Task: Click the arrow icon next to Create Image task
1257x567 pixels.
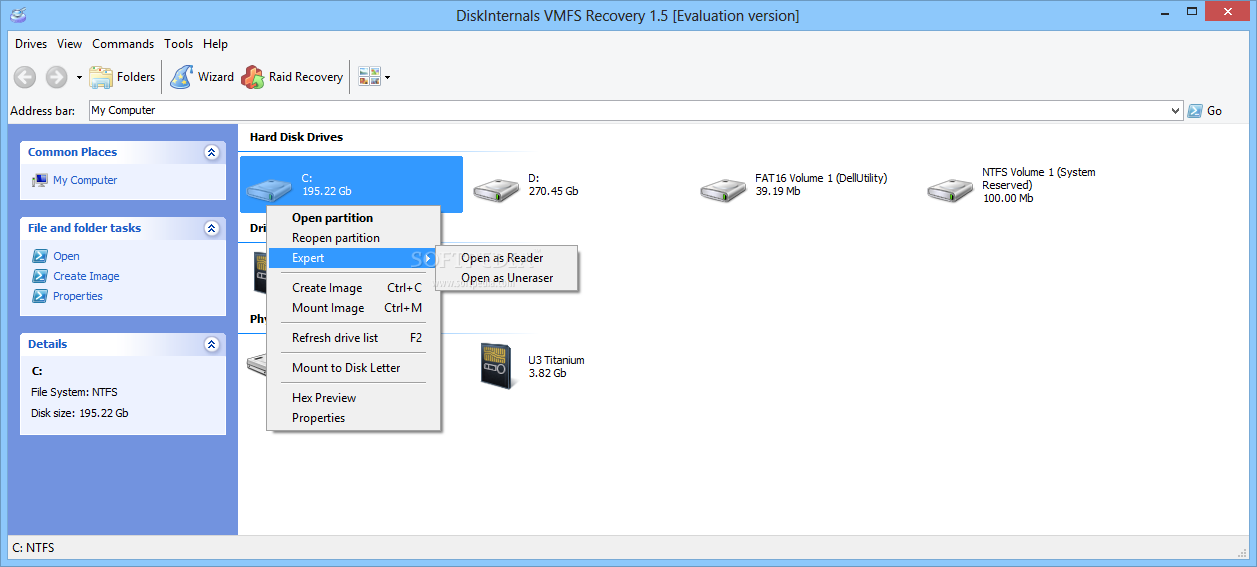Action: 40,276
